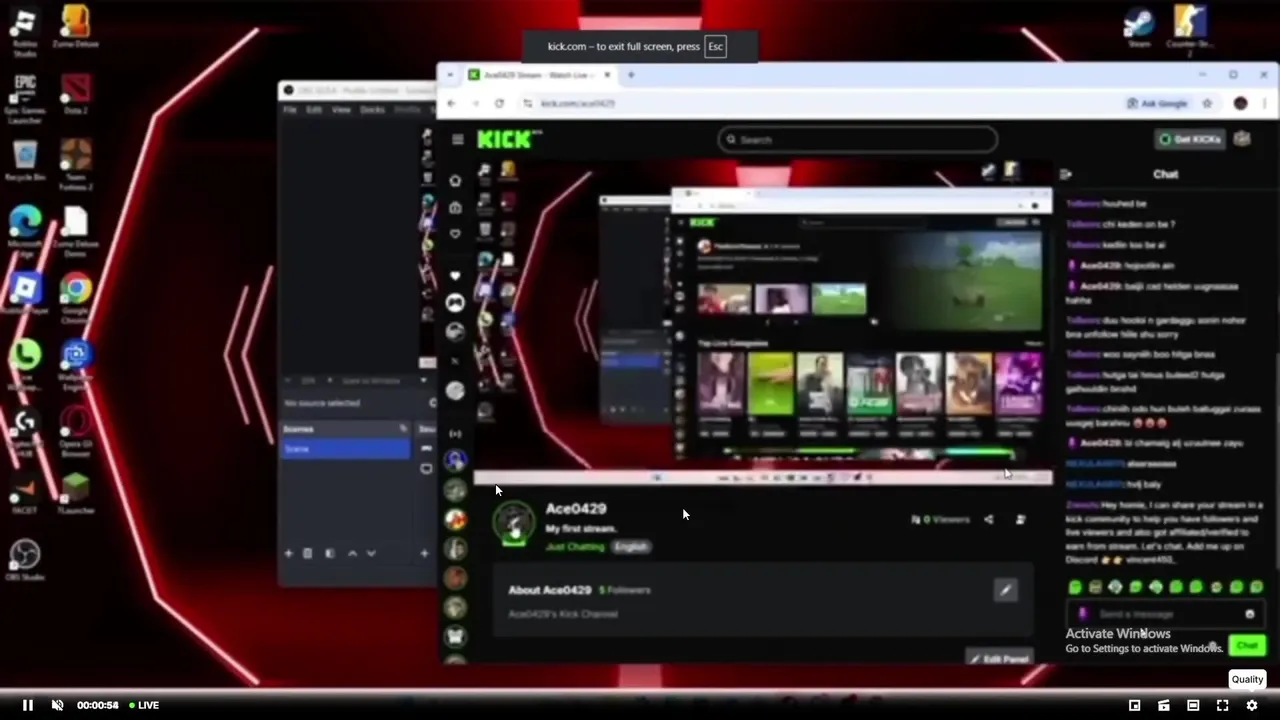This screenshot has height=720, width=1280.
Task: Open the Zuma Deluxe desktop icon
Action: point(76,28)
